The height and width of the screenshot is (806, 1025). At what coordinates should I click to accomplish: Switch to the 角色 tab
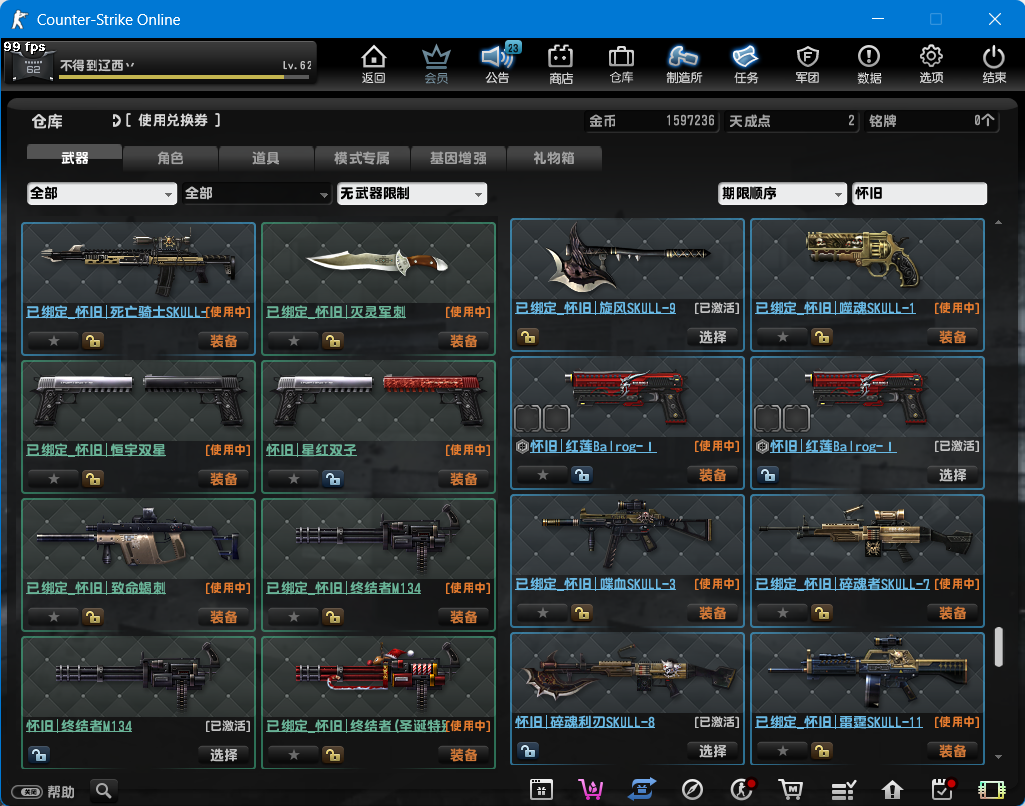[170, 158]
